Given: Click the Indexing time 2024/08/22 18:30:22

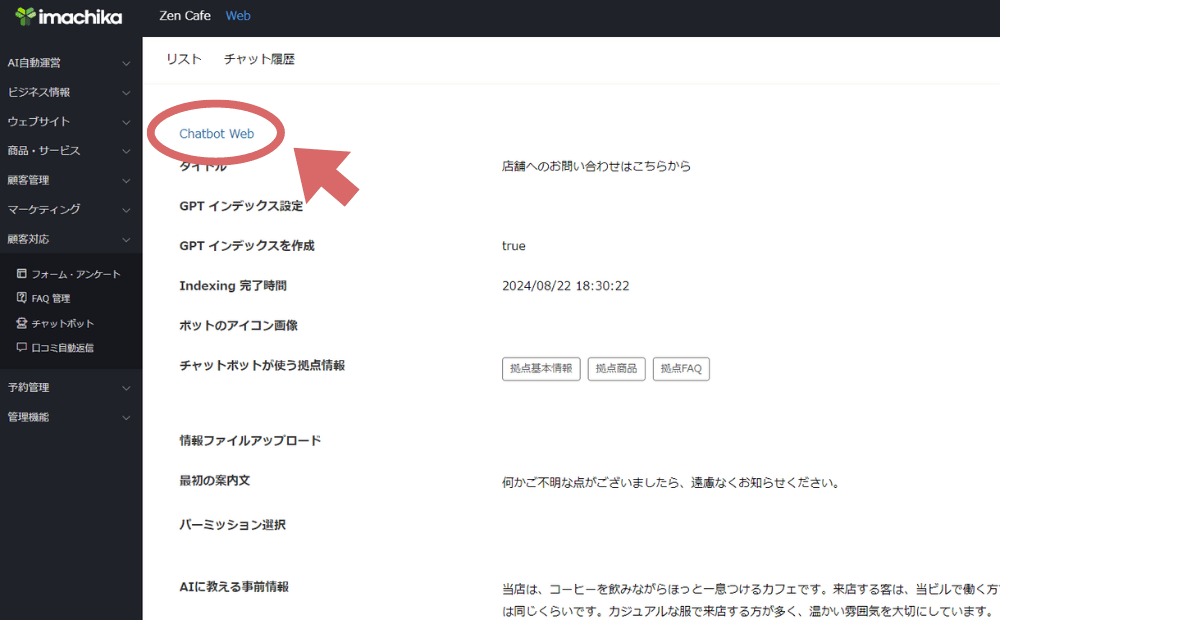Looking at the screenshot, I should point(566,286).
